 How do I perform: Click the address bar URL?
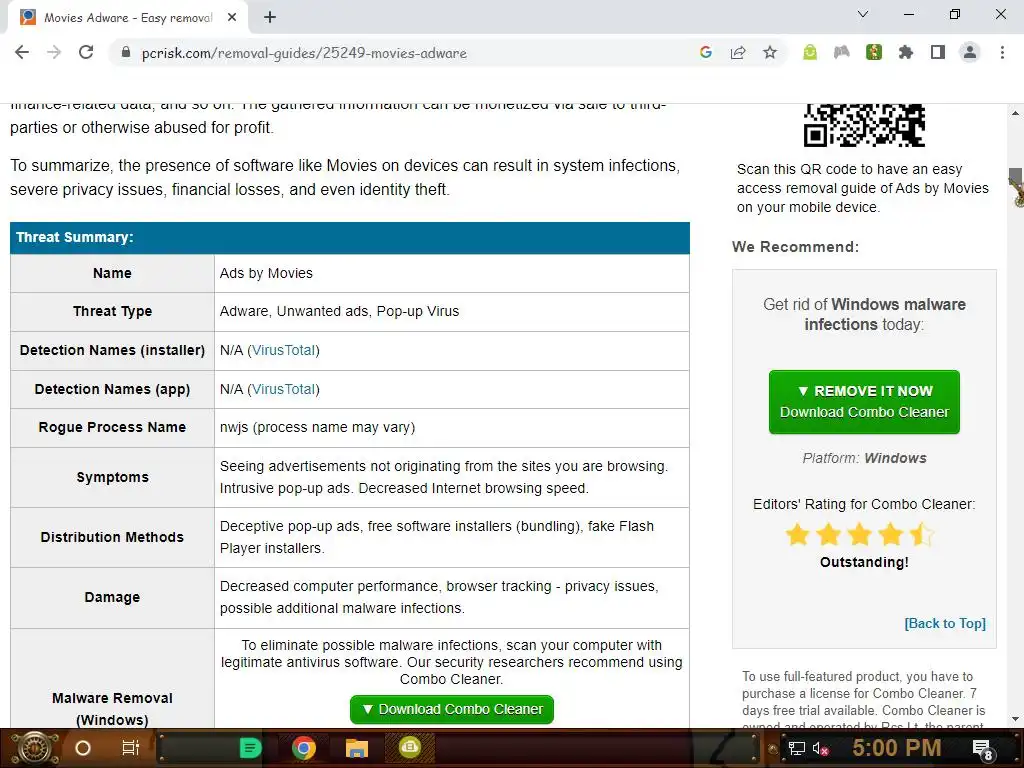click(x=304, y=53)
